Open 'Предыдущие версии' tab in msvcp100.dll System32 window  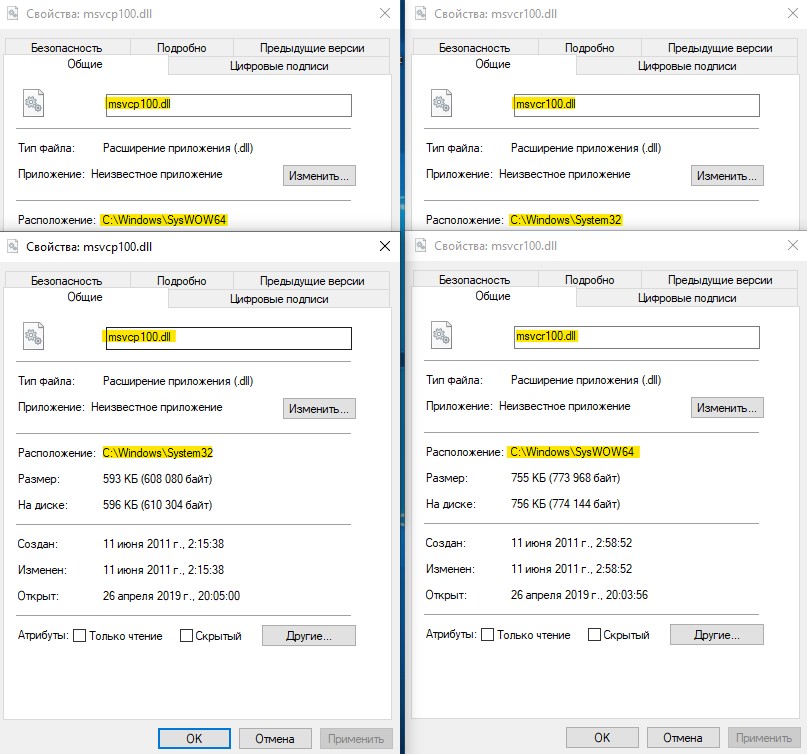312,280
